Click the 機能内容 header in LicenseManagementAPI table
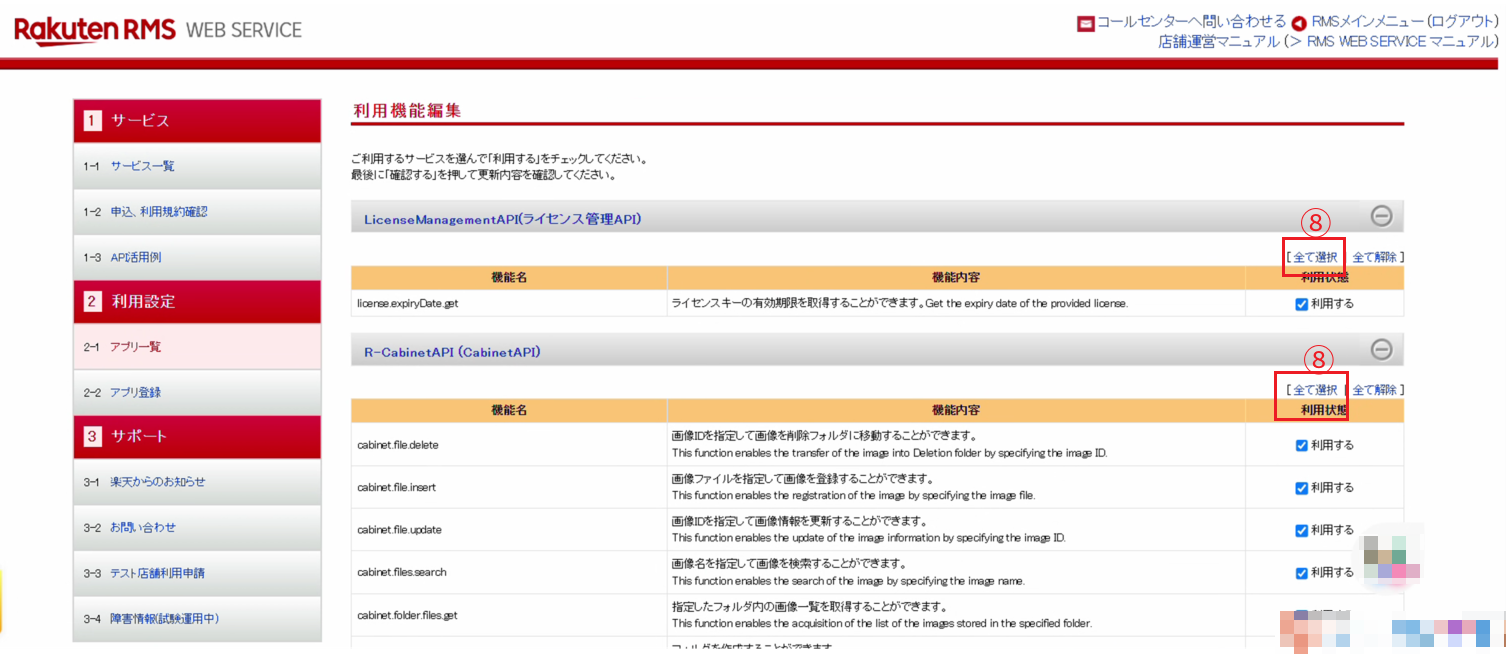The image size is (1506, 654). [x=956, y=277]
